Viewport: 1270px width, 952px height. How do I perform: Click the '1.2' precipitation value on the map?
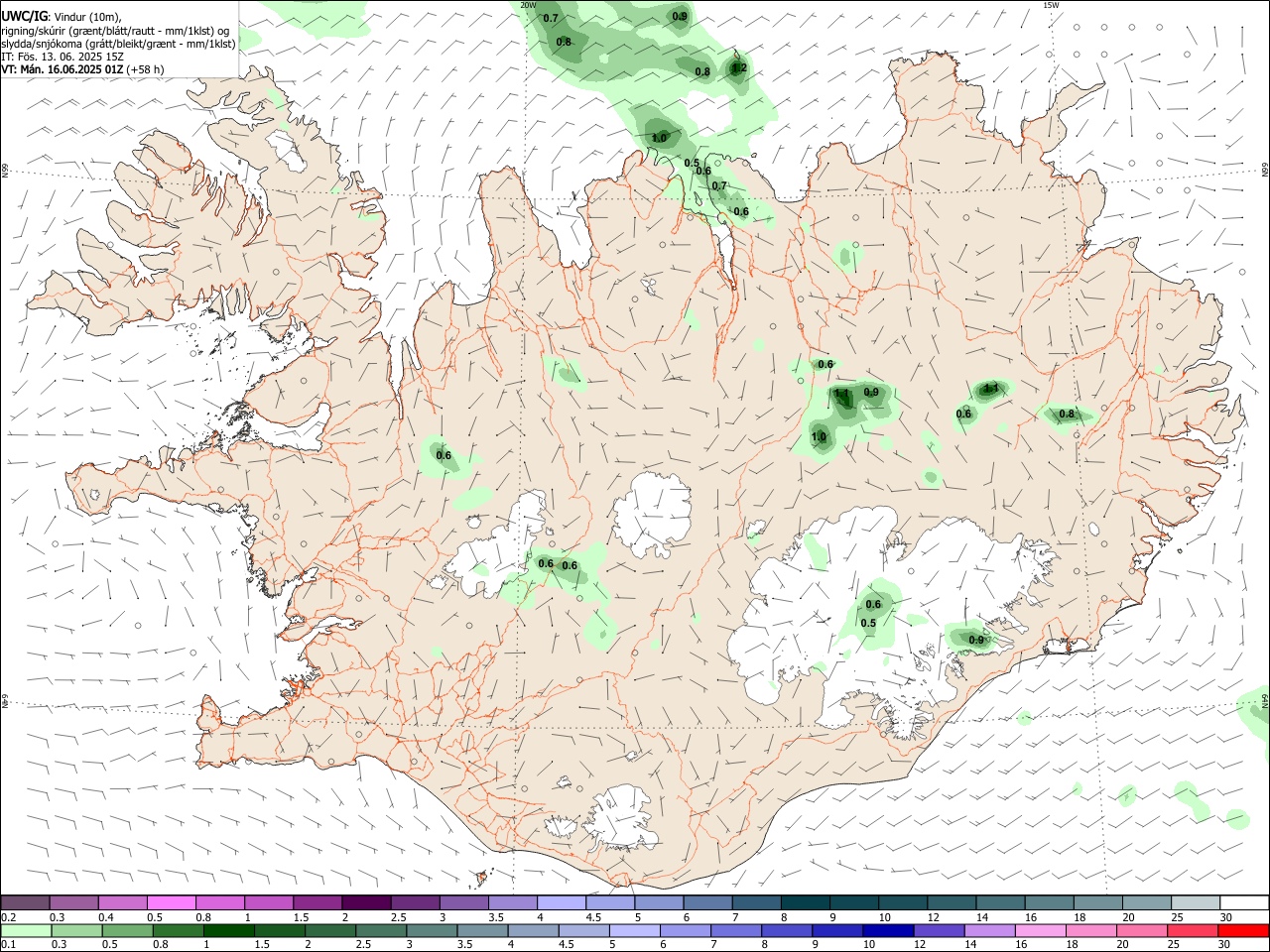click(738, 68)
